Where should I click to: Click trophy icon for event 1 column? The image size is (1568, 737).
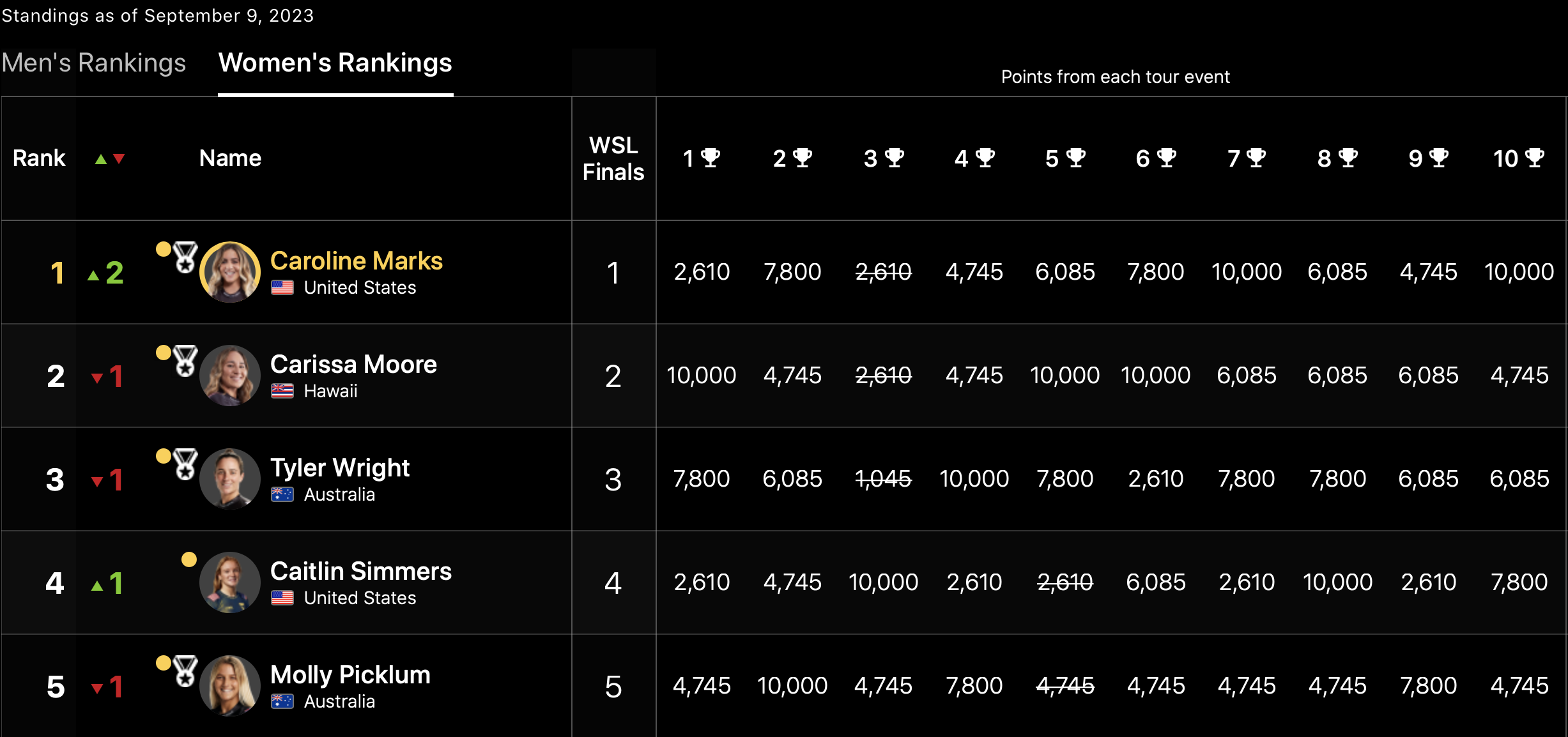pyautogui.click(x=711, y=158)
